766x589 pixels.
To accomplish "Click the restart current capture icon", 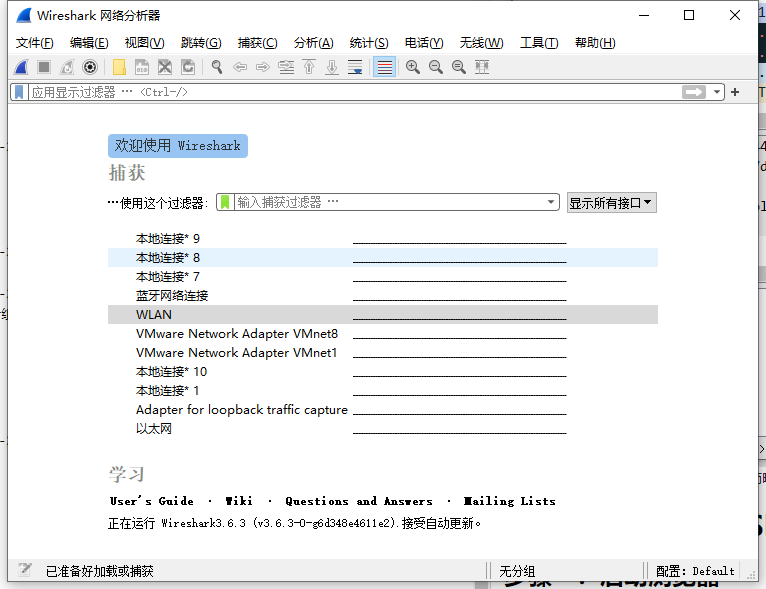I will tap(67, 67).
